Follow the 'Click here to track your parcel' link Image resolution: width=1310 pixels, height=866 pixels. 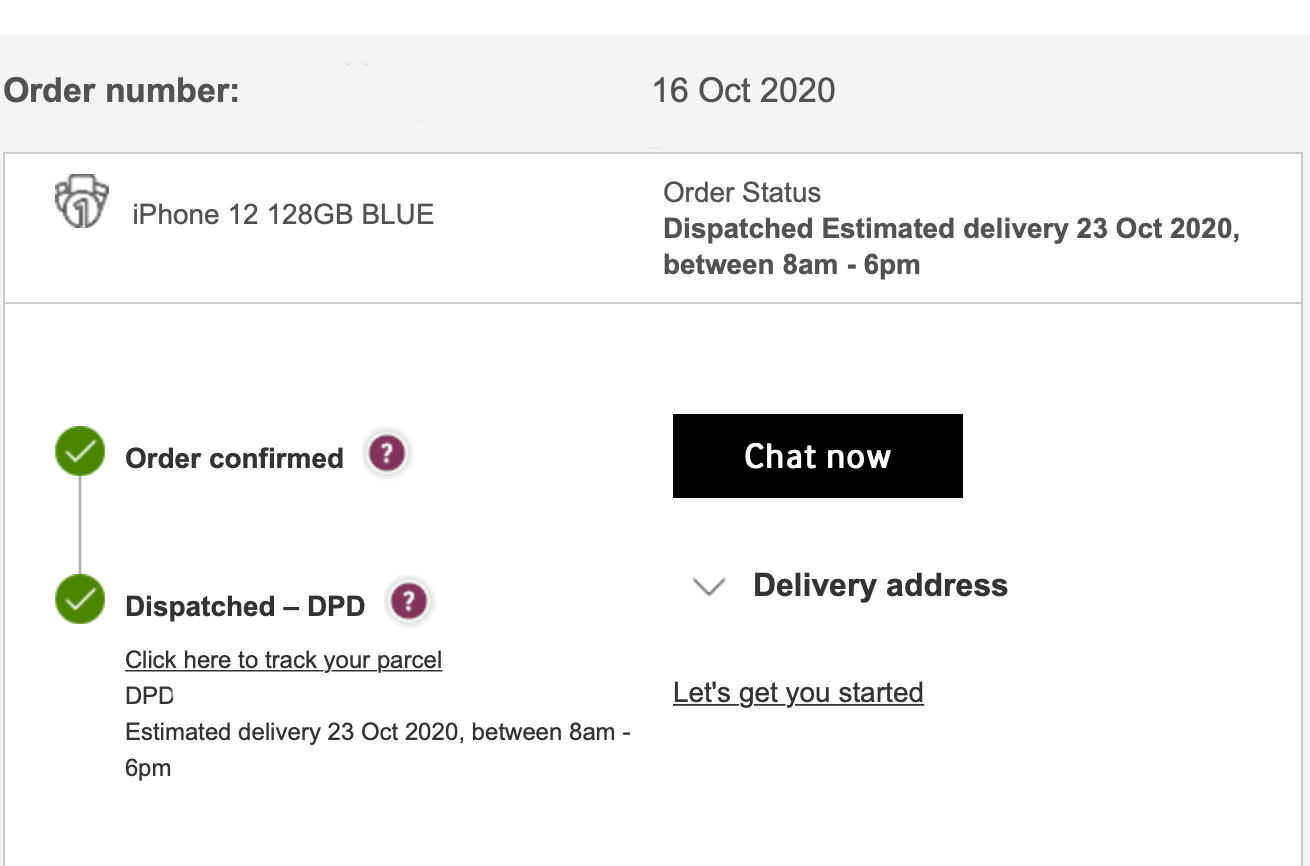tap(283, 660)
